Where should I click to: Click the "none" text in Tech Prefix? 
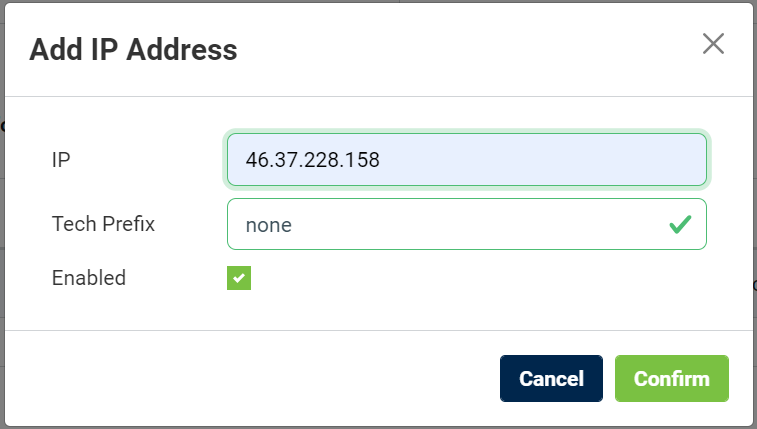coord(268,225)
